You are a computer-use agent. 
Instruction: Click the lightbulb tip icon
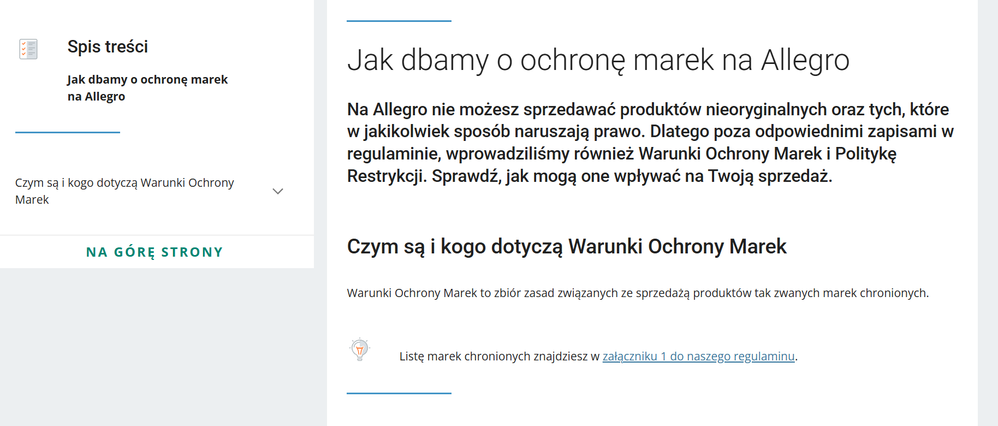click(359, 349)
